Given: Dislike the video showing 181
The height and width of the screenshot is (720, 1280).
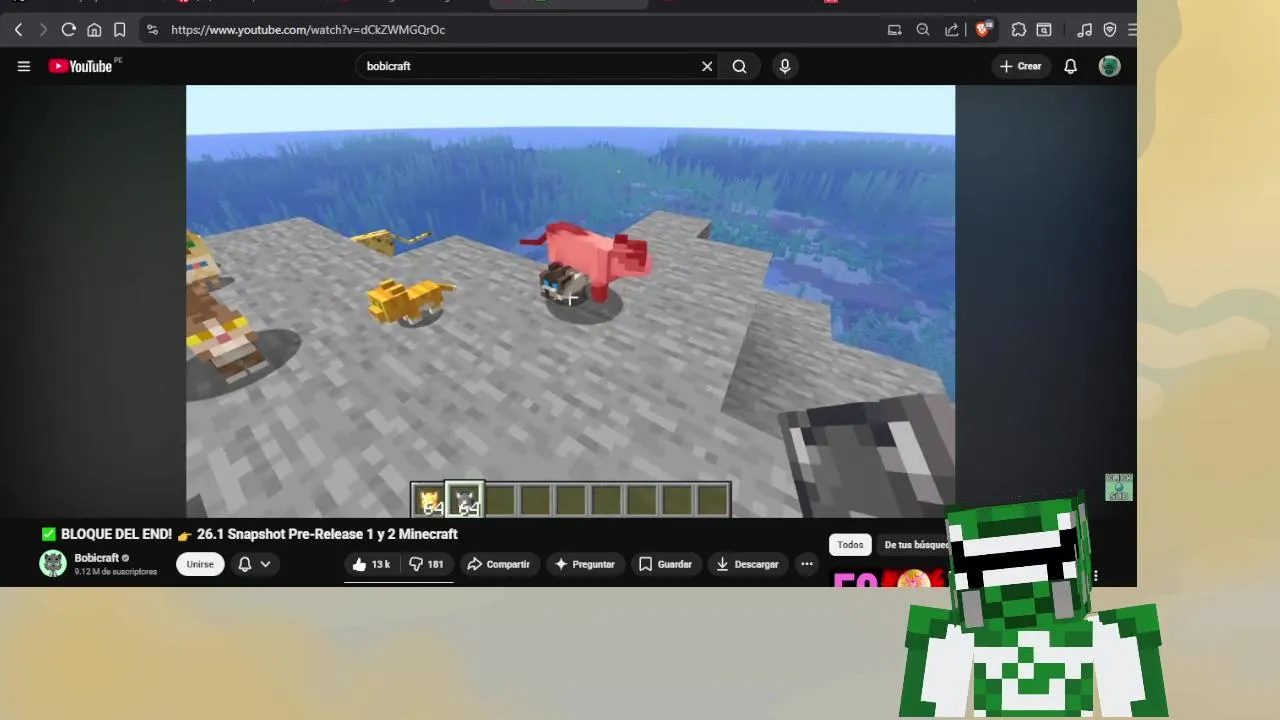Looking at the screenshot, I should tap(426, 564).
